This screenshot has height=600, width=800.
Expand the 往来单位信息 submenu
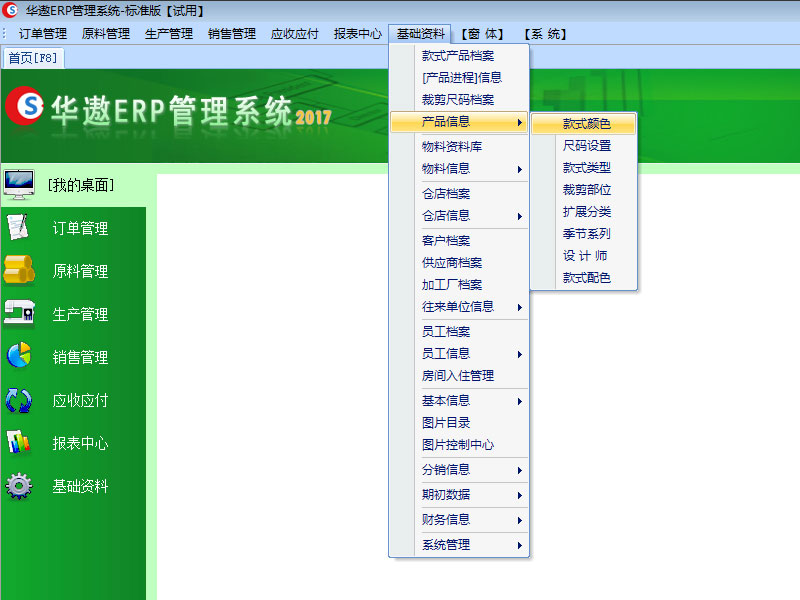click(459, 307)
